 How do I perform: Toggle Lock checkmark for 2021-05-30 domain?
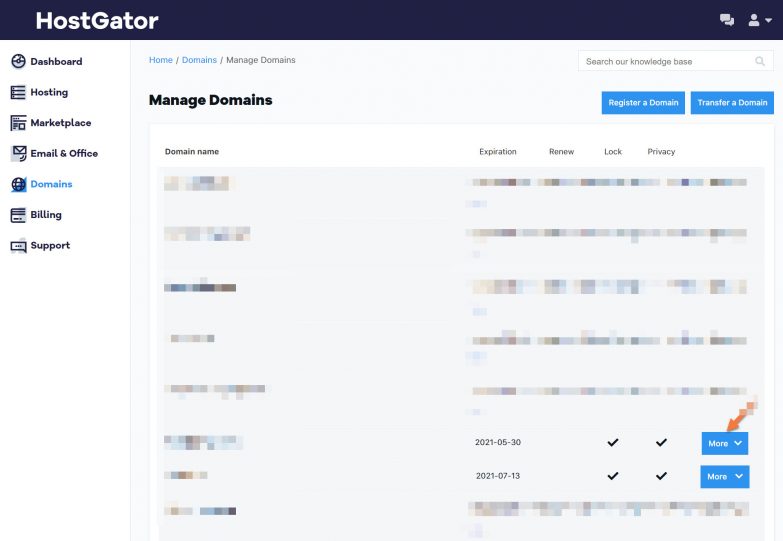coord(613,443)
